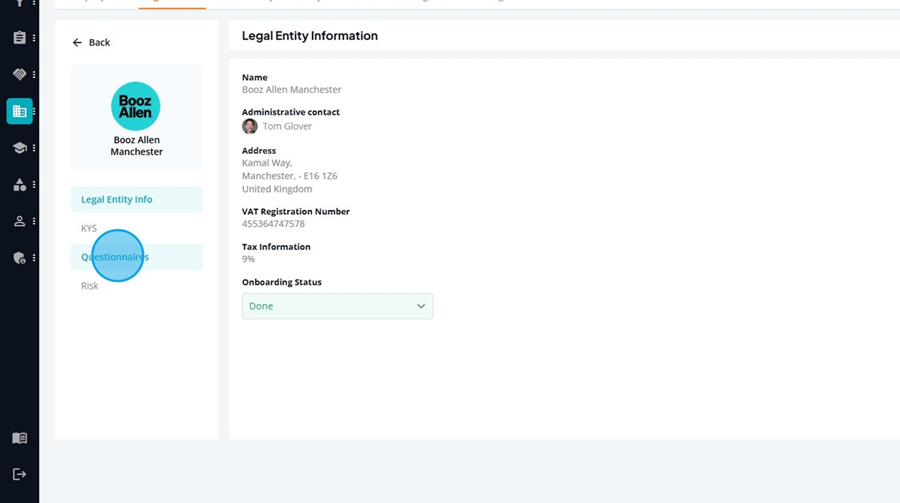Viewport: 900px width, 503px height.
Task: Click the logout icon in the sidebar
Action: tap(19, 474)
